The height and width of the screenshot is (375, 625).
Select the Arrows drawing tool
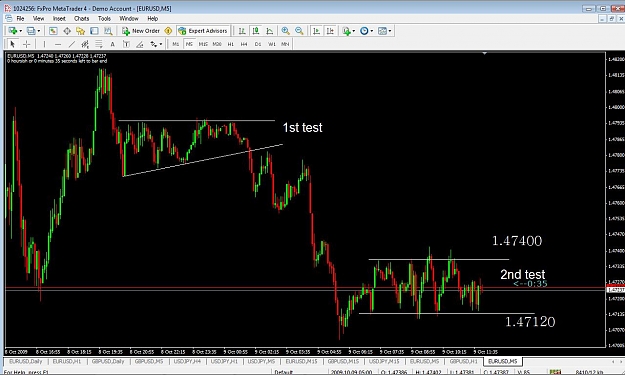153,44
